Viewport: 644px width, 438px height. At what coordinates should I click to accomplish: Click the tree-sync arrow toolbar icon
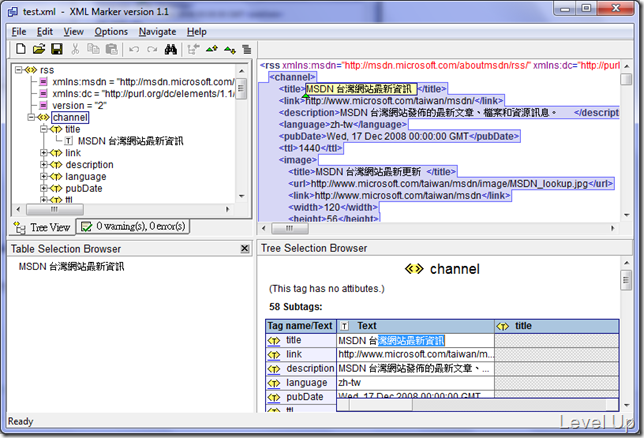click(193, 50)
